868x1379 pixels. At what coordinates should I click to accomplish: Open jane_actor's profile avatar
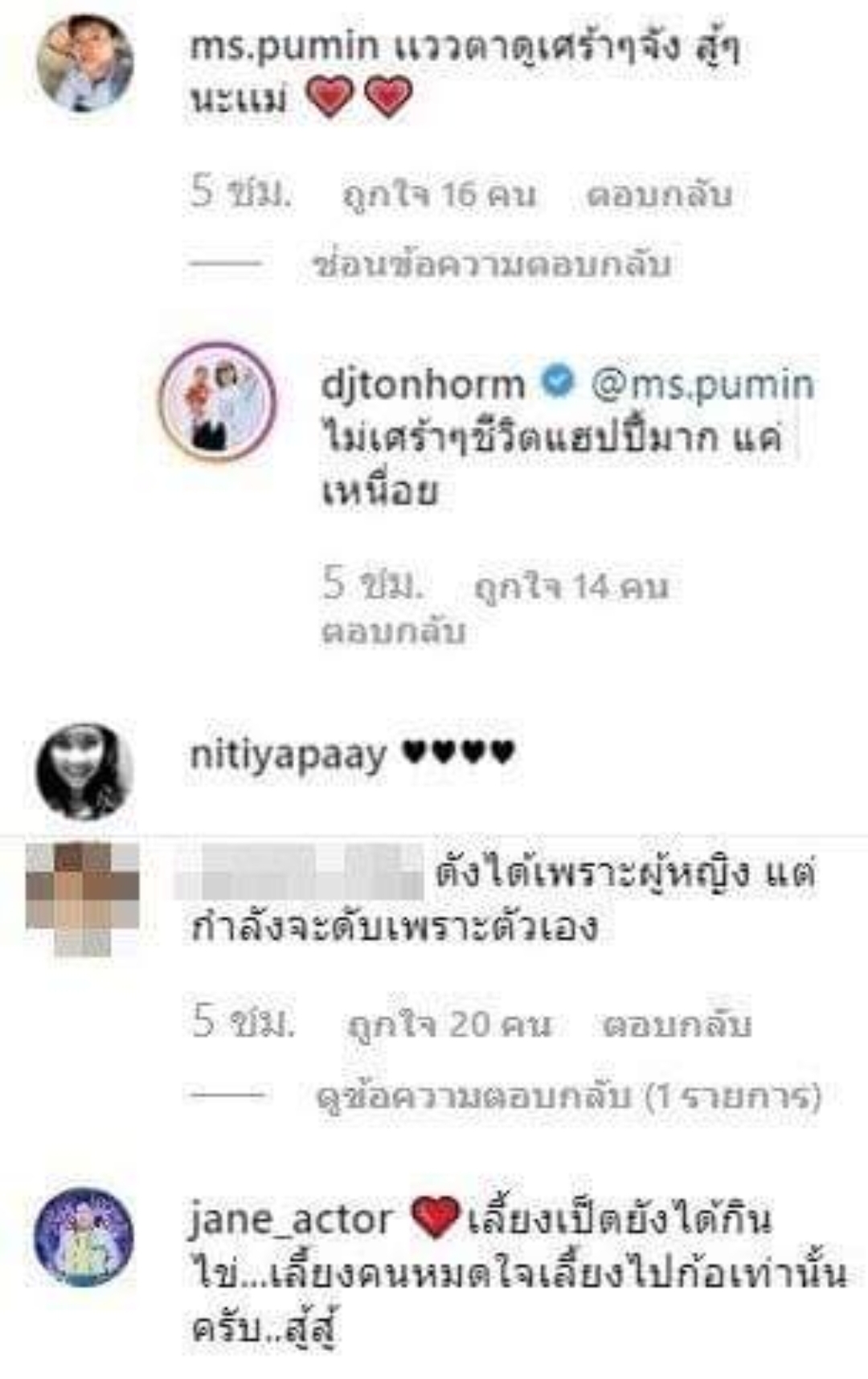pos(83,1237)
